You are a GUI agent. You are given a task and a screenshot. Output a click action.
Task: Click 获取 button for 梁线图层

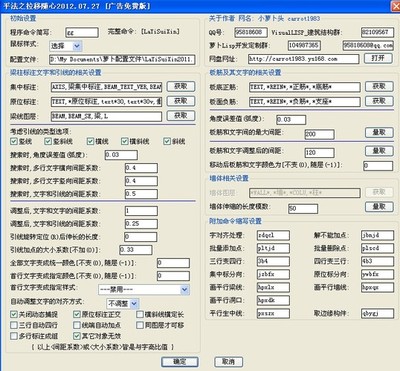[181, 116]
